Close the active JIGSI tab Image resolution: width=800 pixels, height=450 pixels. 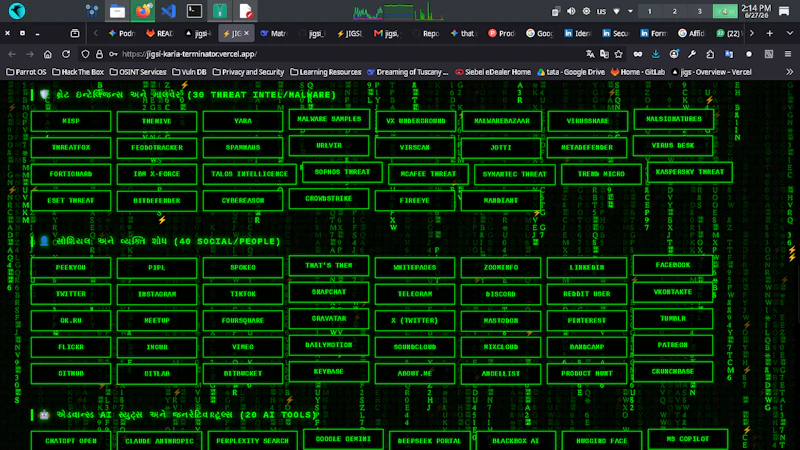click(x=246, y=33)
